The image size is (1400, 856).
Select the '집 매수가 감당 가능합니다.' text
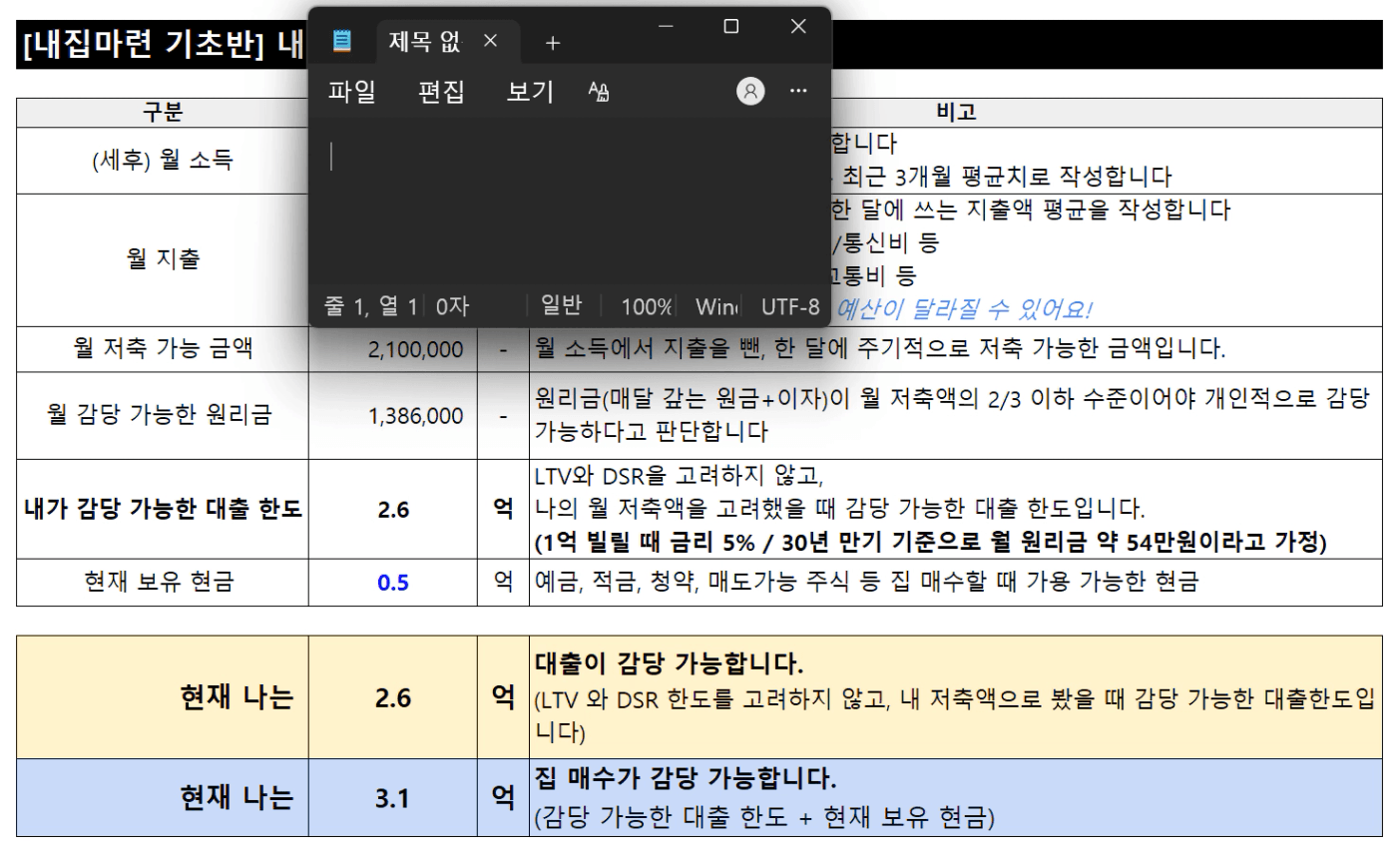click(686, 778)
